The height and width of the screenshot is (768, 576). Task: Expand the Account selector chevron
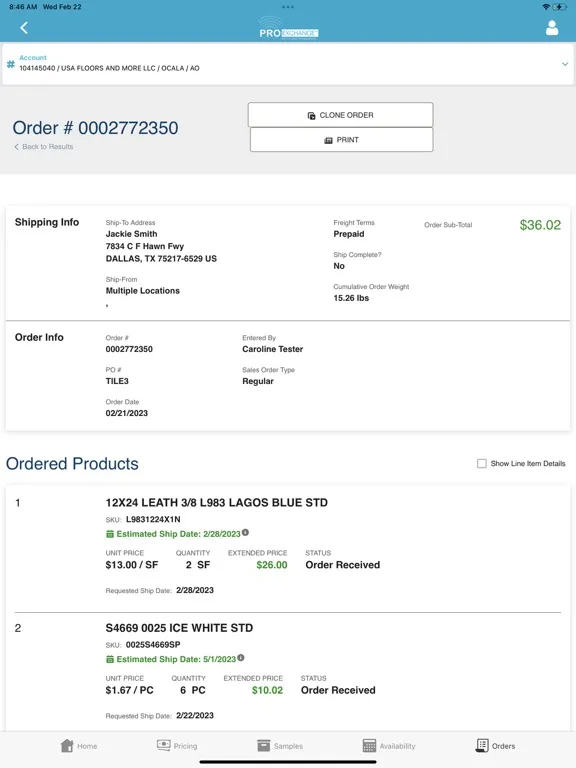[565, 64]
